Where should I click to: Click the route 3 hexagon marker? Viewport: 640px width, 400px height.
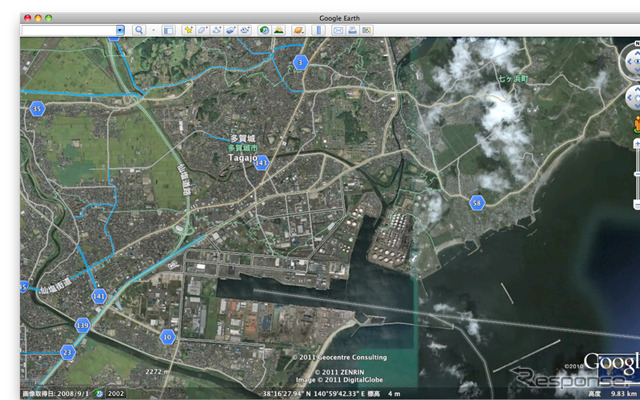tap(300, 62)
